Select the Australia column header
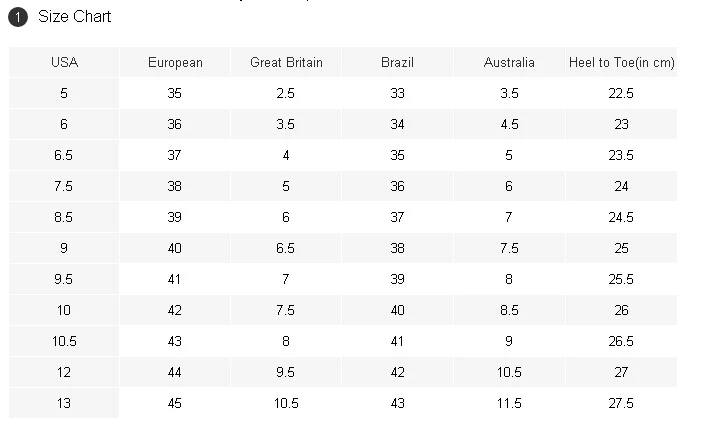 click(509, 62)
